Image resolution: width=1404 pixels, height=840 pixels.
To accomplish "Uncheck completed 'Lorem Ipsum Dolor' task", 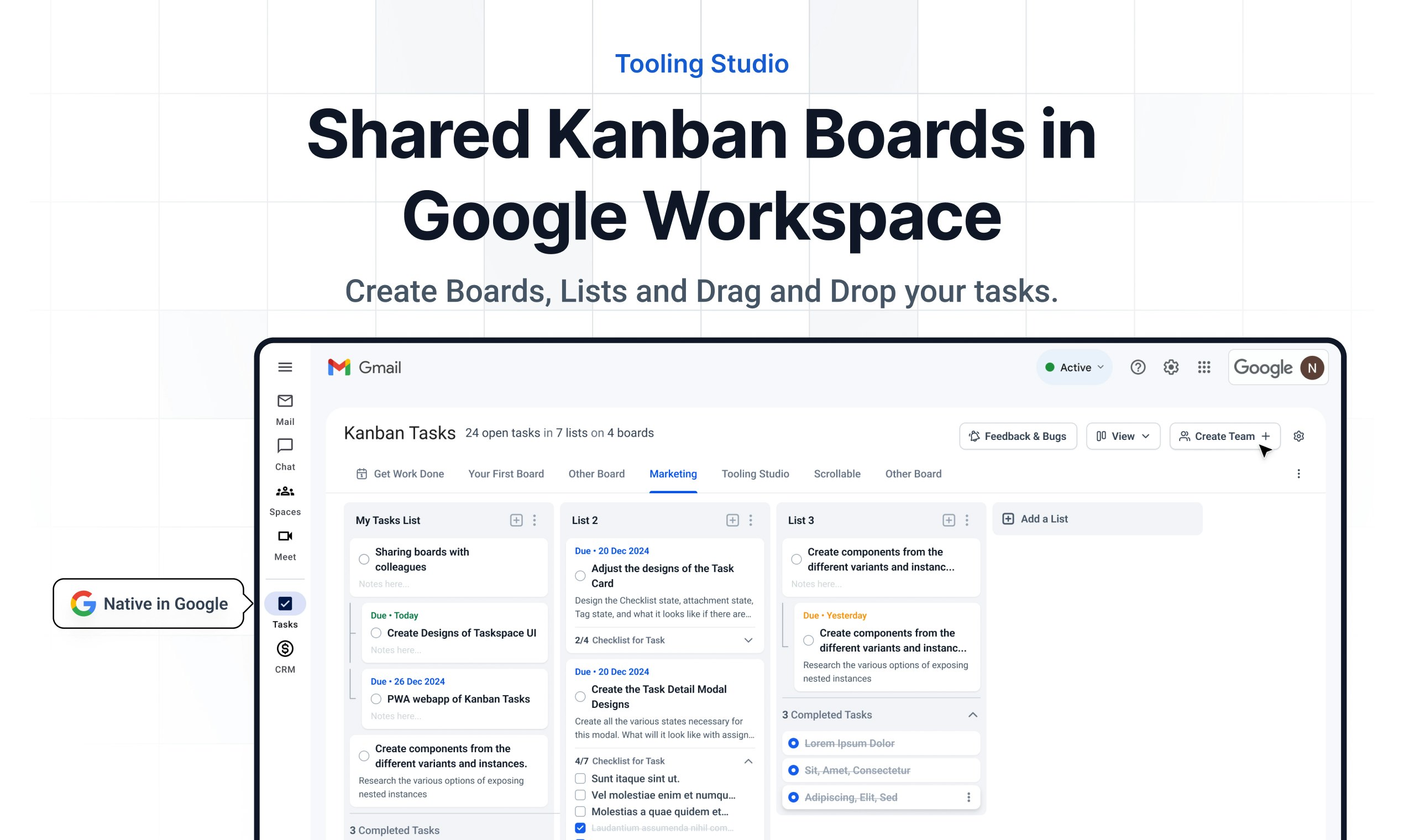I will 794,743.
